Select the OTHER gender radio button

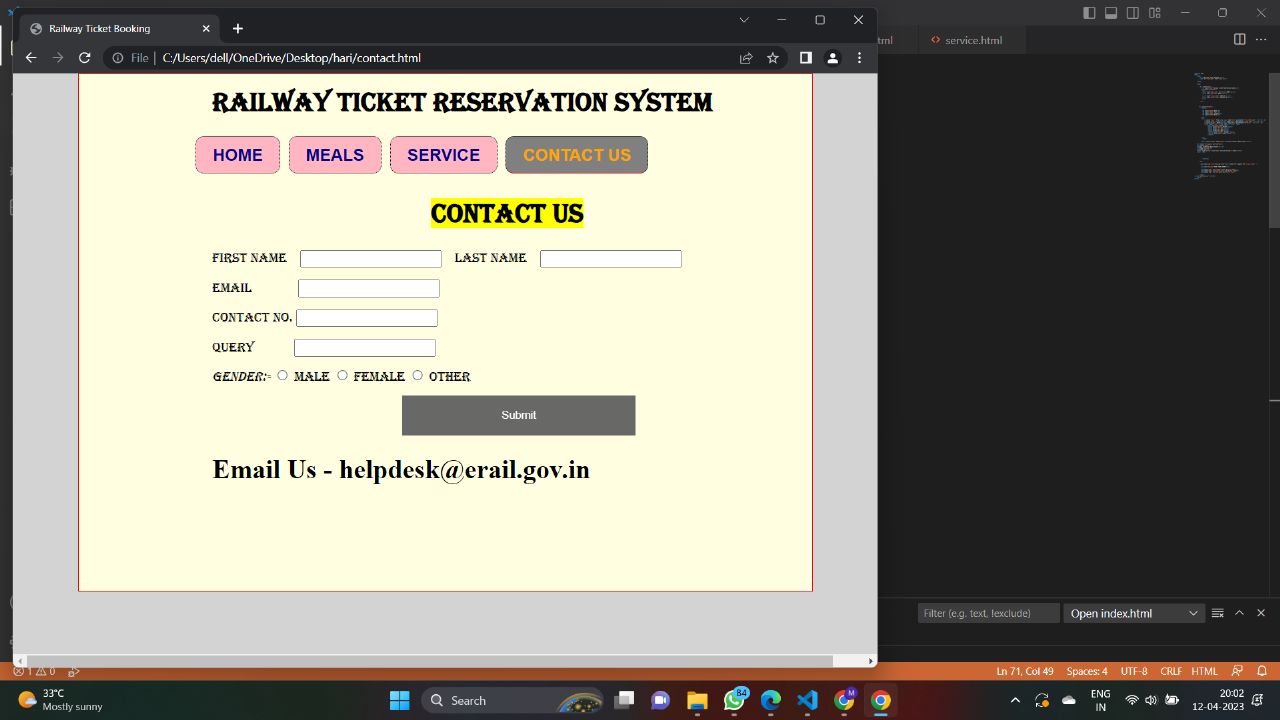click(417, 375)
